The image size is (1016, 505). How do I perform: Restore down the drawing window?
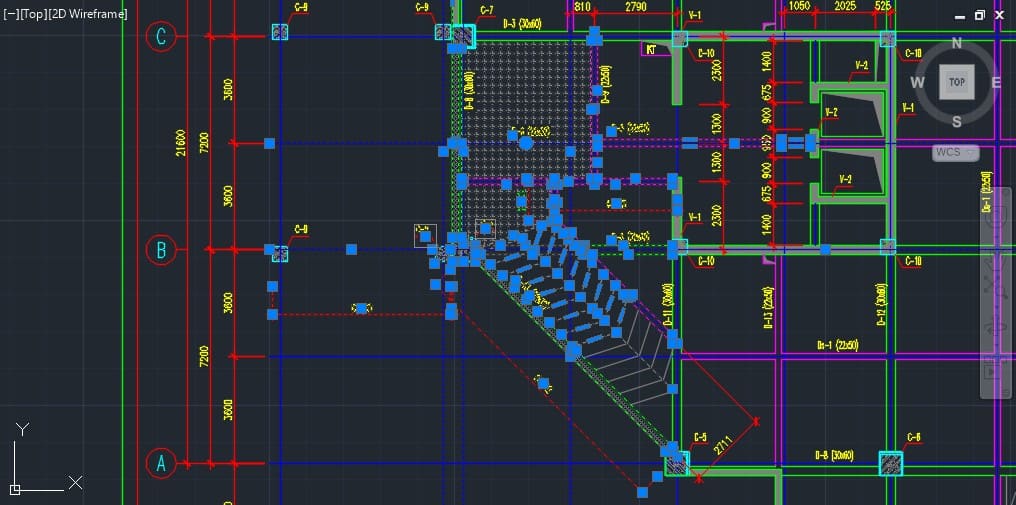(980, 15)
